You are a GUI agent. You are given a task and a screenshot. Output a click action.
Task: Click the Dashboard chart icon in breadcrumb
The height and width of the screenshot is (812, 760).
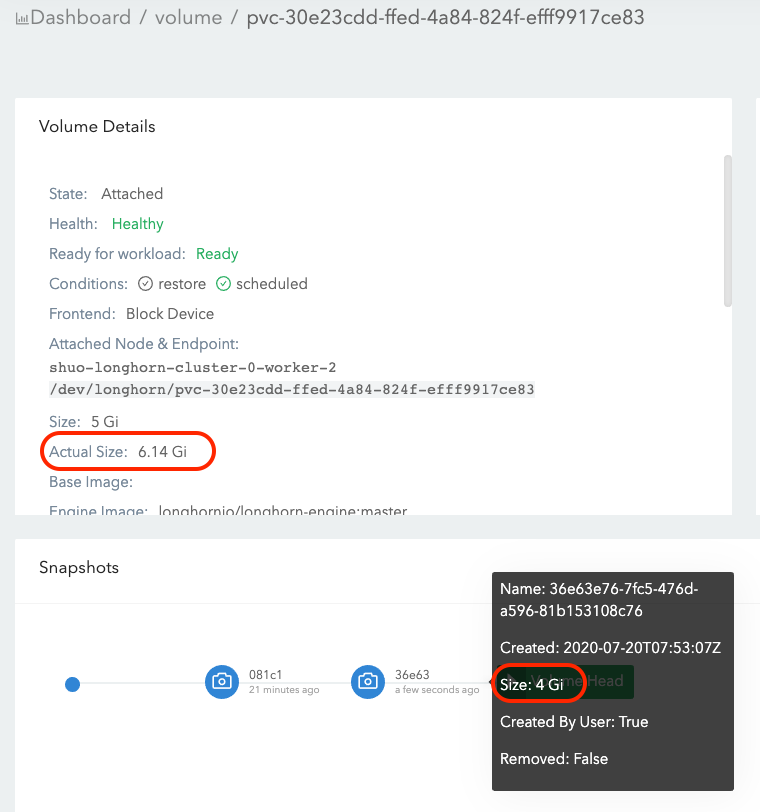(22, 18)
